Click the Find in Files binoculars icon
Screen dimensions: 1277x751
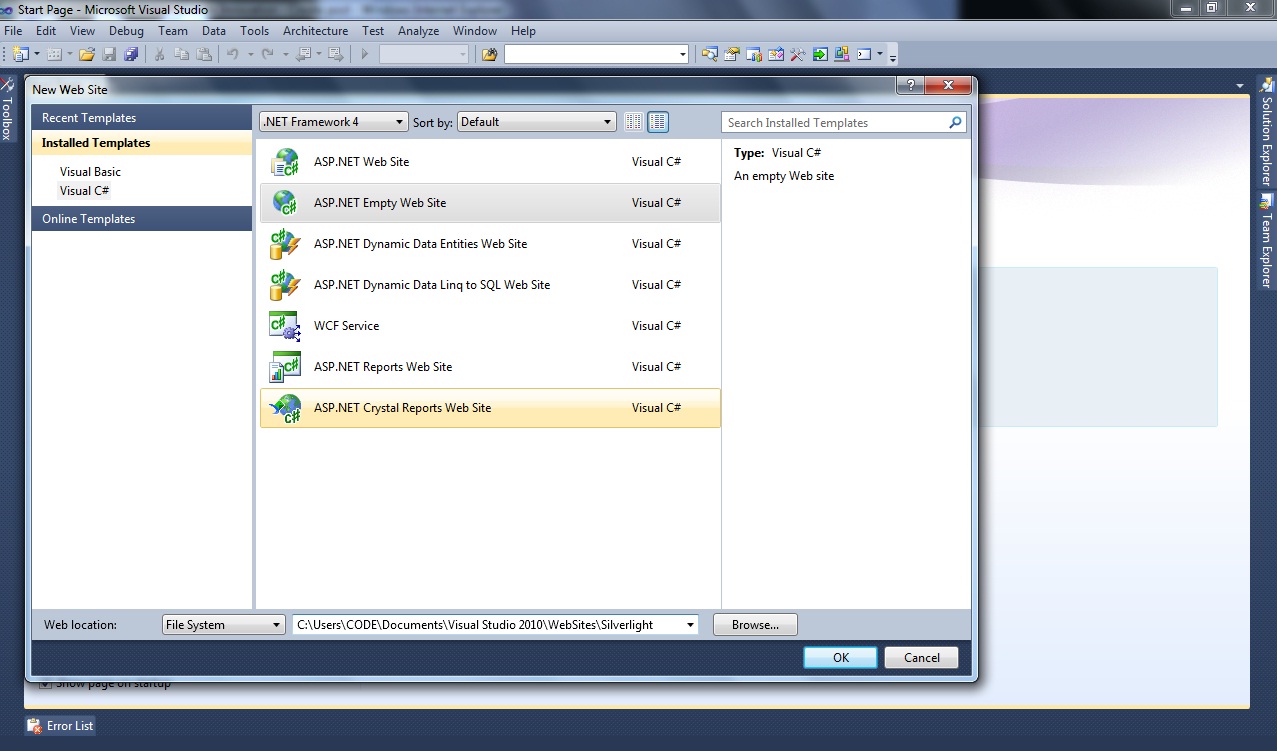point(490,54)
